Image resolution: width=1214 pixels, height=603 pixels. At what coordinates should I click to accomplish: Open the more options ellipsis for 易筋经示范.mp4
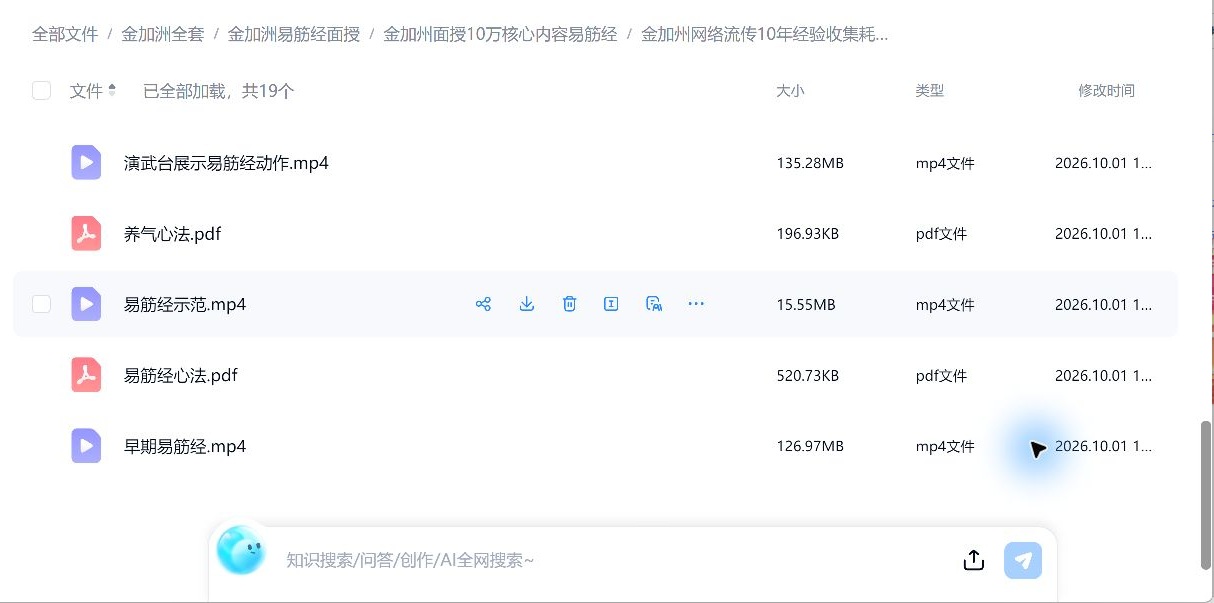point(696,304)
